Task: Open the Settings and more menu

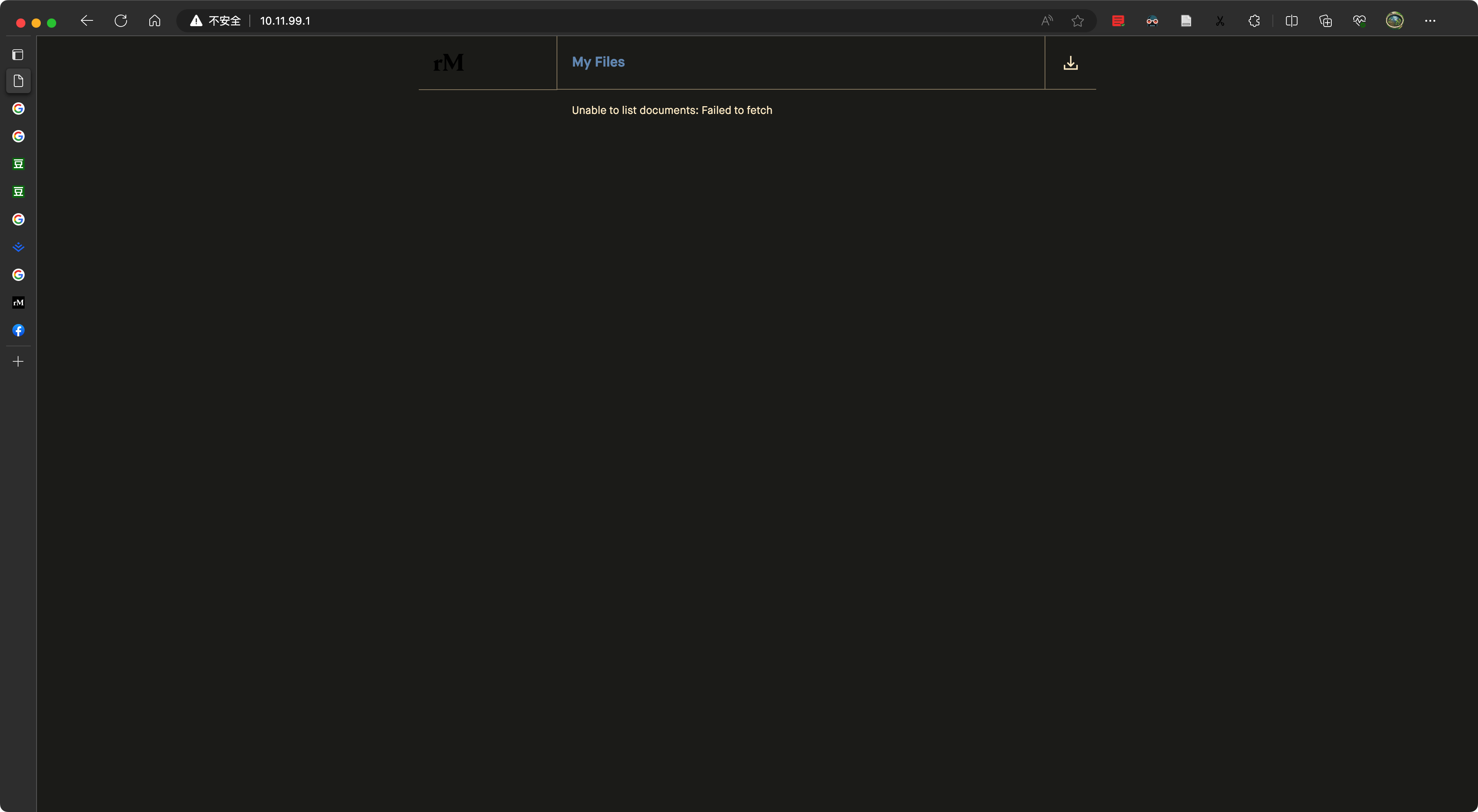Action: [1430, 21]
